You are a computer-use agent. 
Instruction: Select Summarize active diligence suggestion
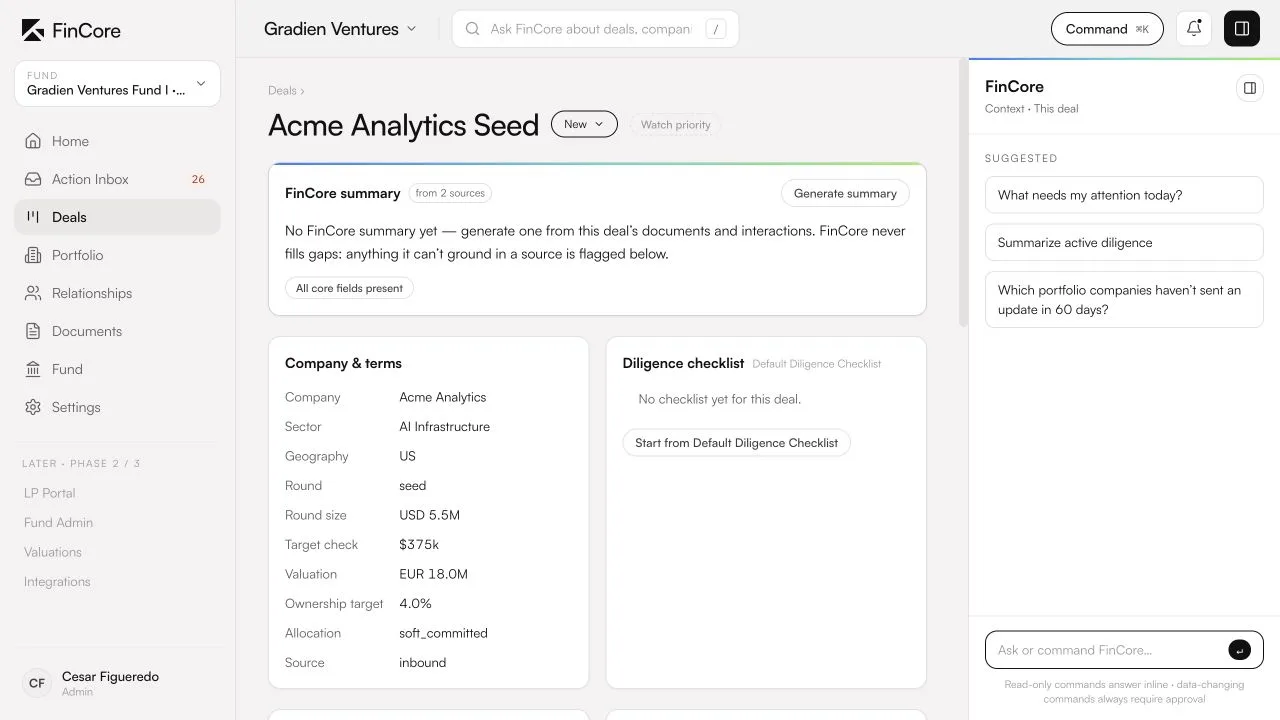click(x=1124, y=242)
